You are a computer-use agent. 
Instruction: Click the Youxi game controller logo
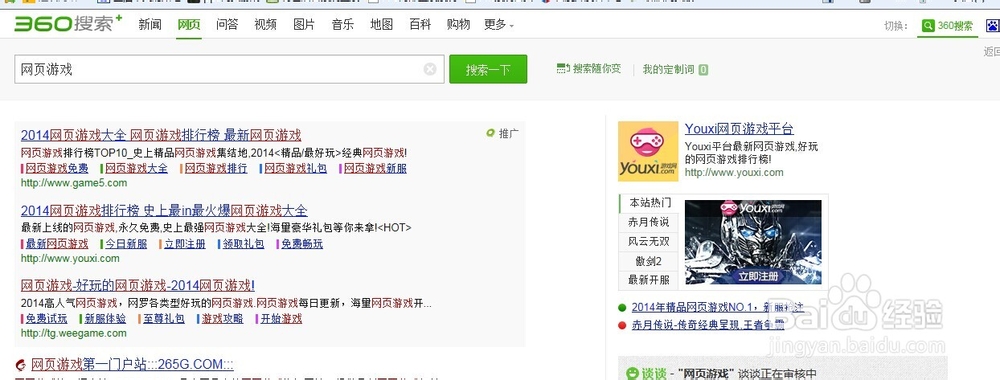(x=648, y=151)
